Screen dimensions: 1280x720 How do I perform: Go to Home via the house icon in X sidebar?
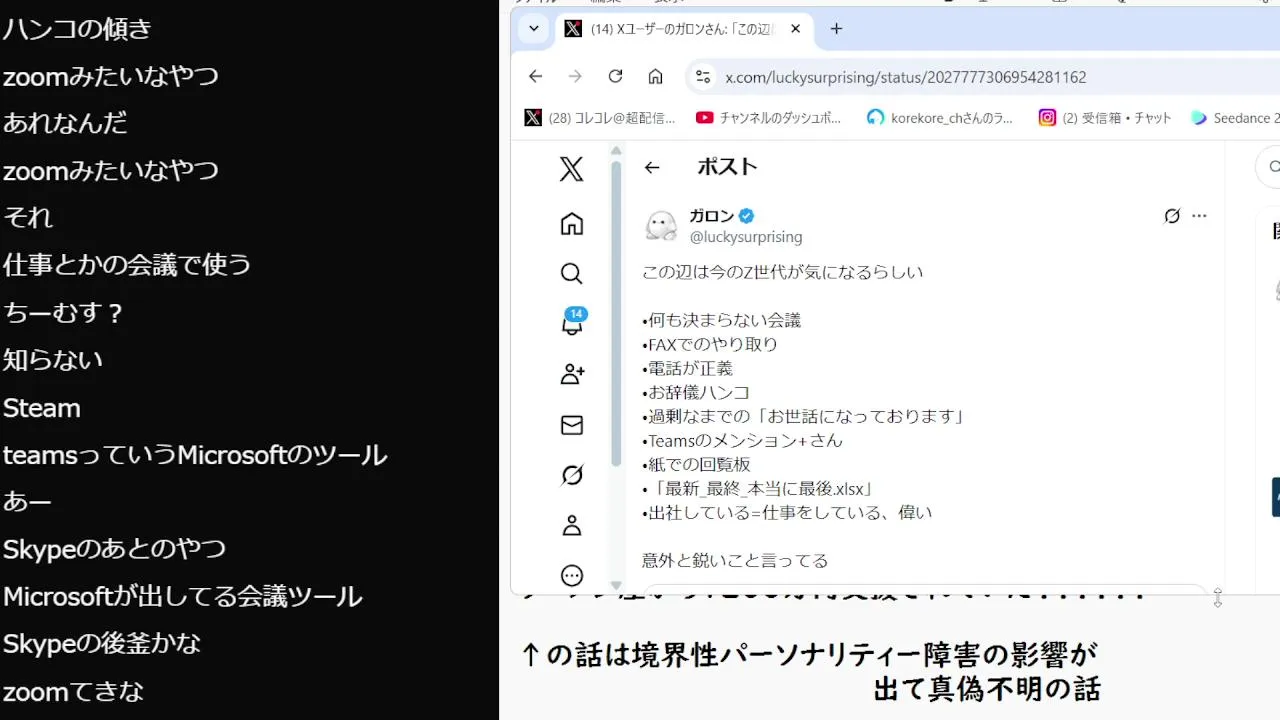[x=572, y=224]
